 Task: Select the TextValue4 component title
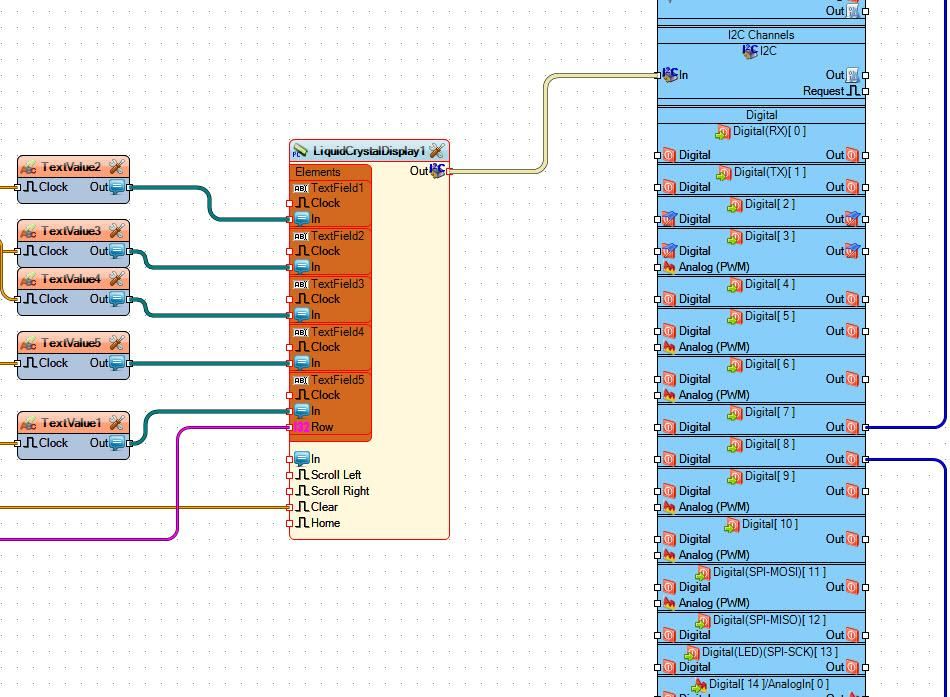coord(70,279)
